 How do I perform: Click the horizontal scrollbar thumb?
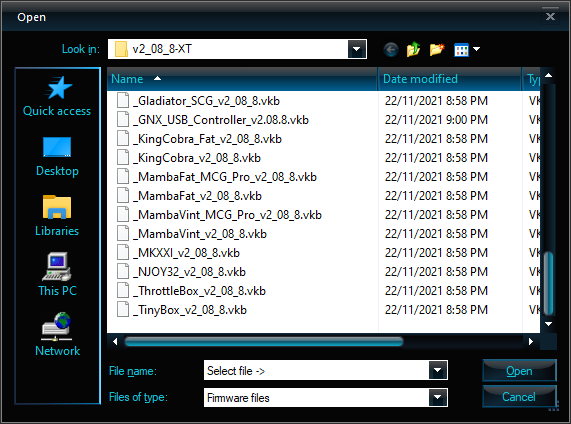[264, 341]
